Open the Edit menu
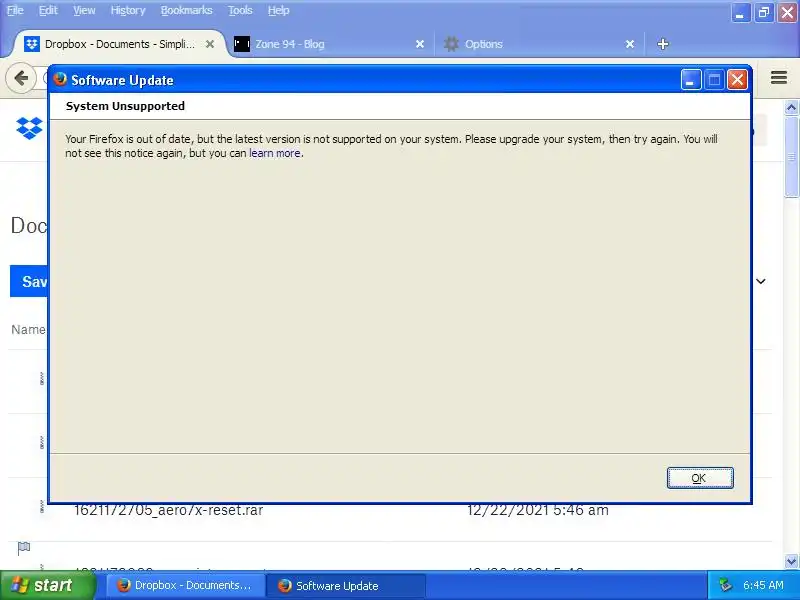The width and height of the screenshot is (800, 600). (48, 10)
